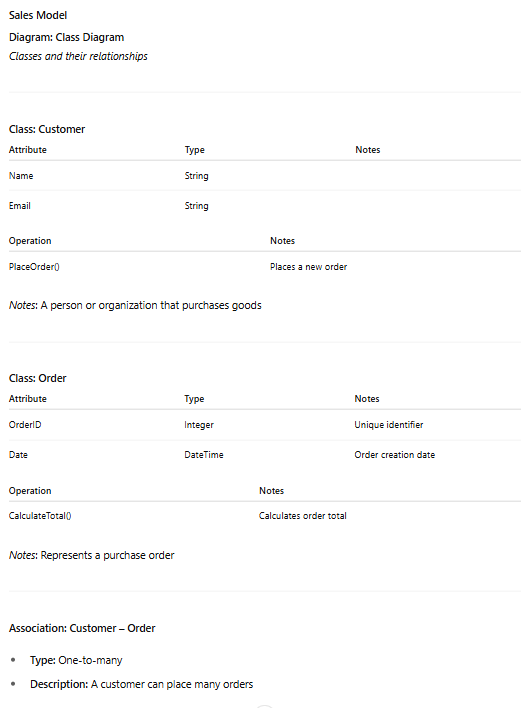Click the 'Classes and their relationships' subtitle
This screenshot has width=528, height=708.
(78, 56)
